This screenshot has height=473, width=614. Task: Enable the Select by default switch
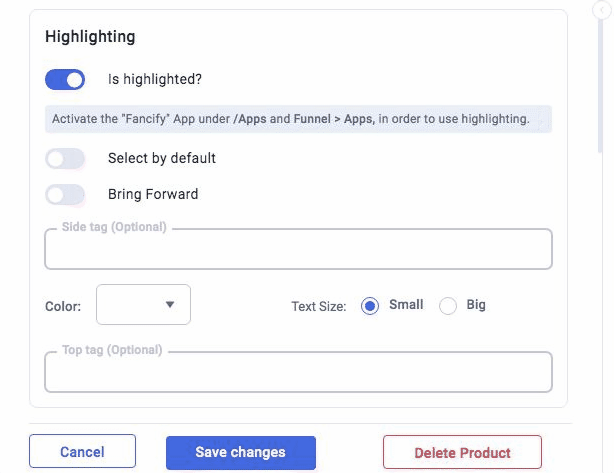point(65,158)
